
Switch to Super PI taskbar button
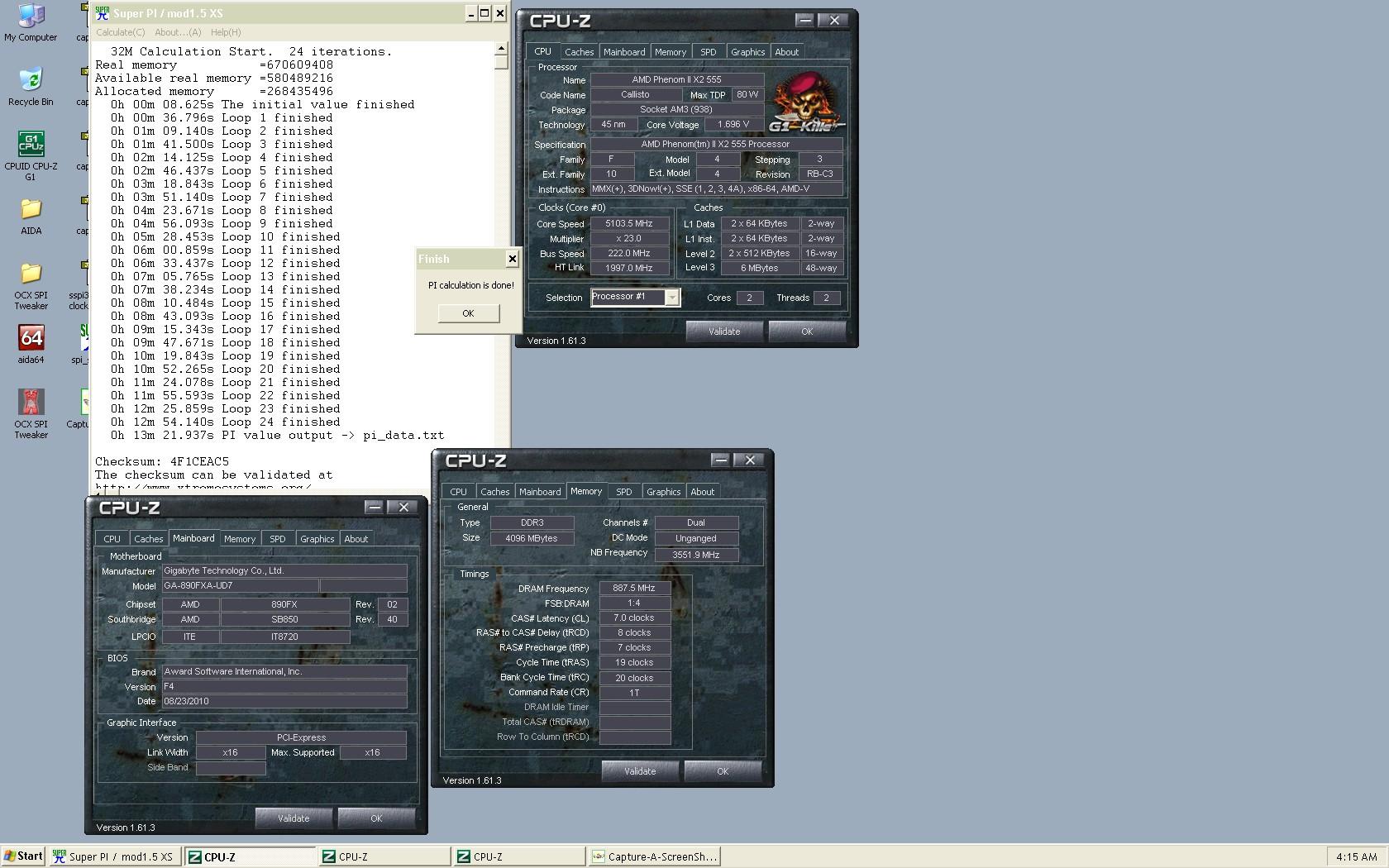pyautogui.click(x=114, y=856)
